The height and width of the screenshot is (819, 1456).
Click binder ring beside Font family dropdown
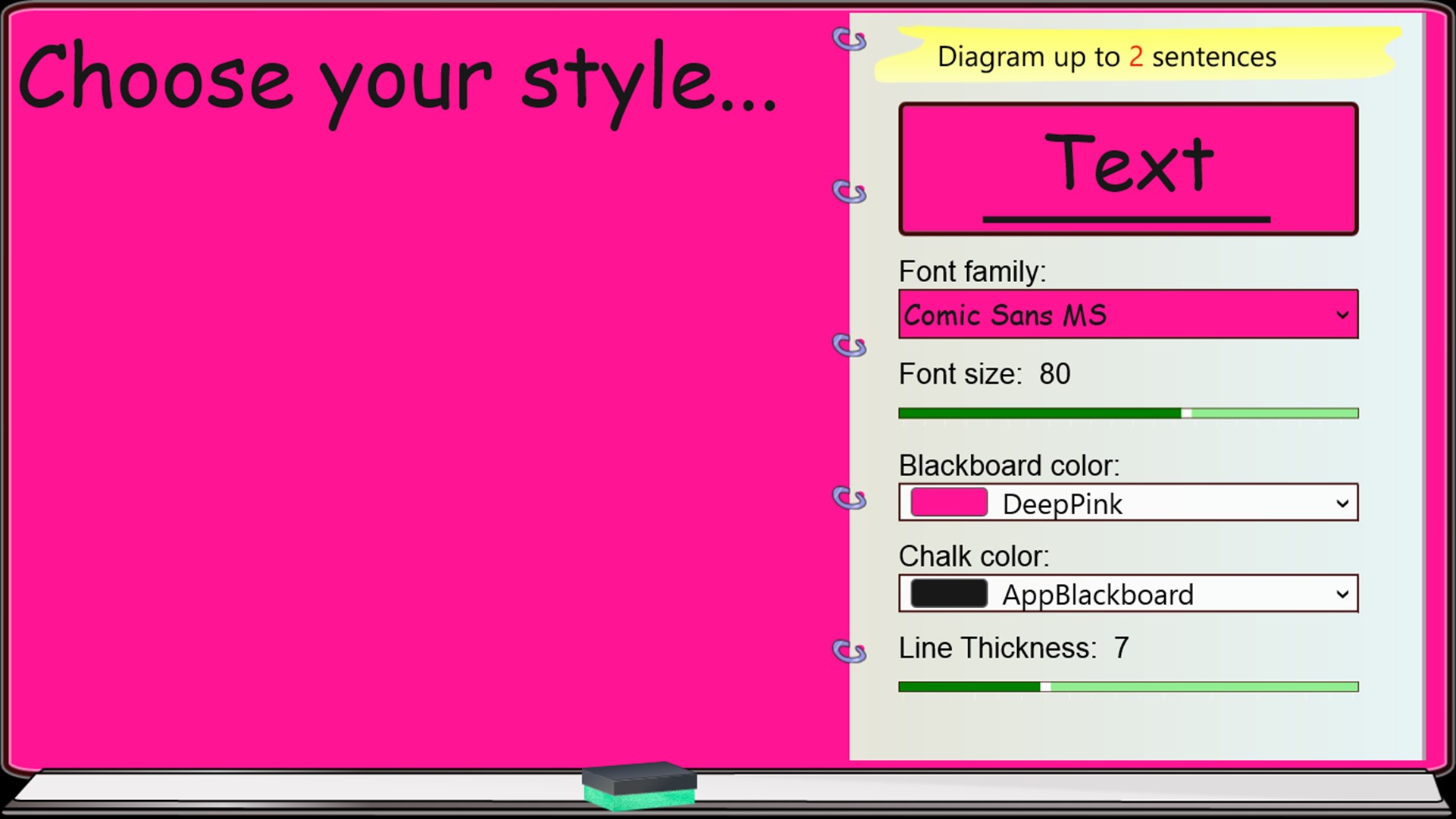tap(849, 345)
